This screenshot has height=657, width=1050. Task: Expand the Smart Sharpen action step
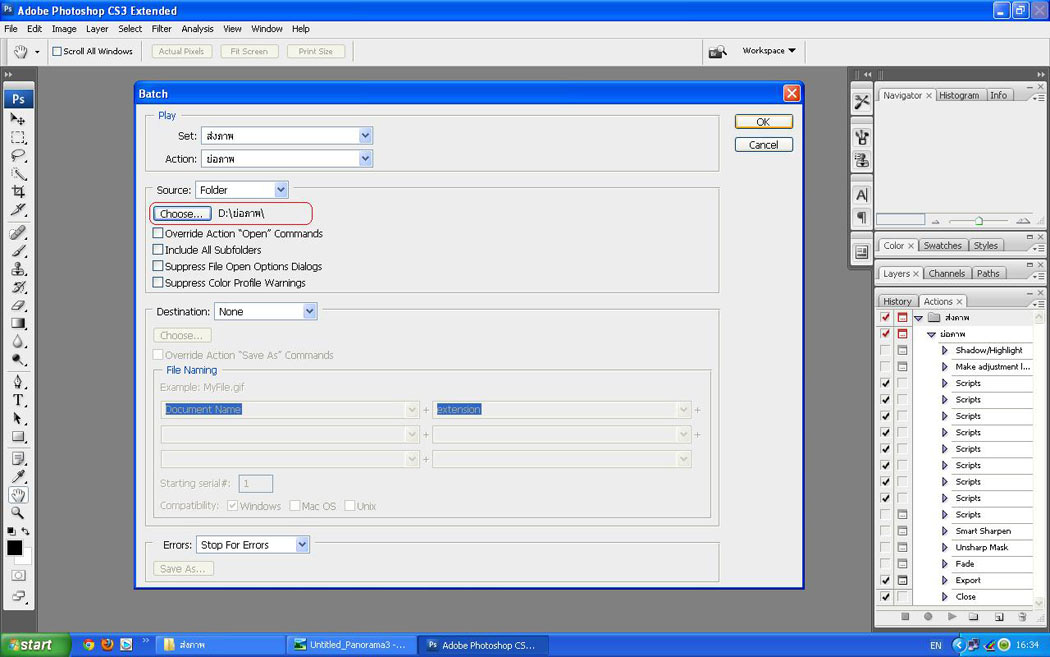click(944, 531)
